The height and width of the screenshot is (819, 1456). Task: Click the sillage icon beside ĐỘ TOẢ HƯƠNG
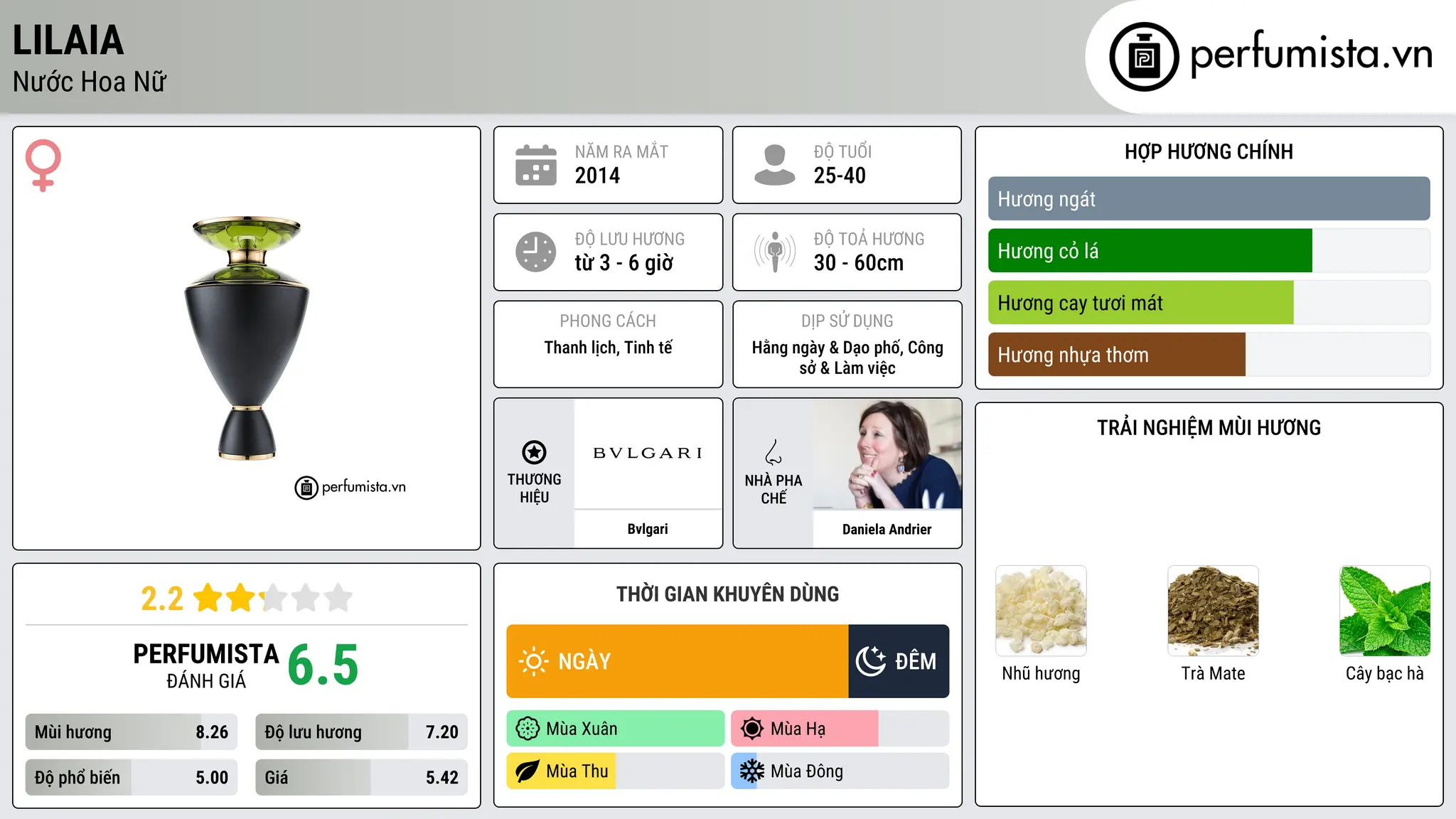tap(774, 252)
